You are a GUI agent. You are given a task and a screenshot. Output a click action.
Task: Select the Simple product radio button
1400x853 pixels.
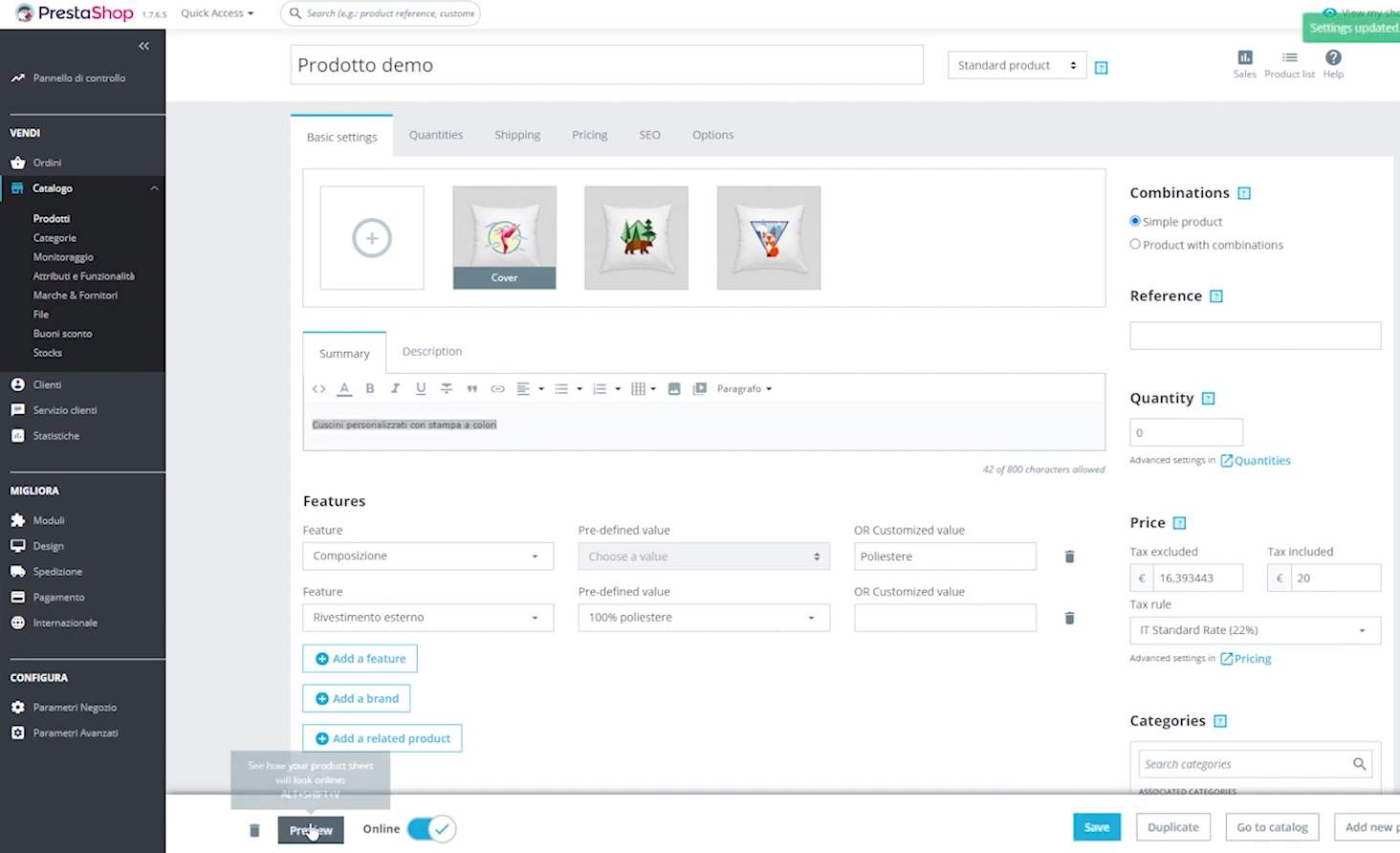point(1135,221)
